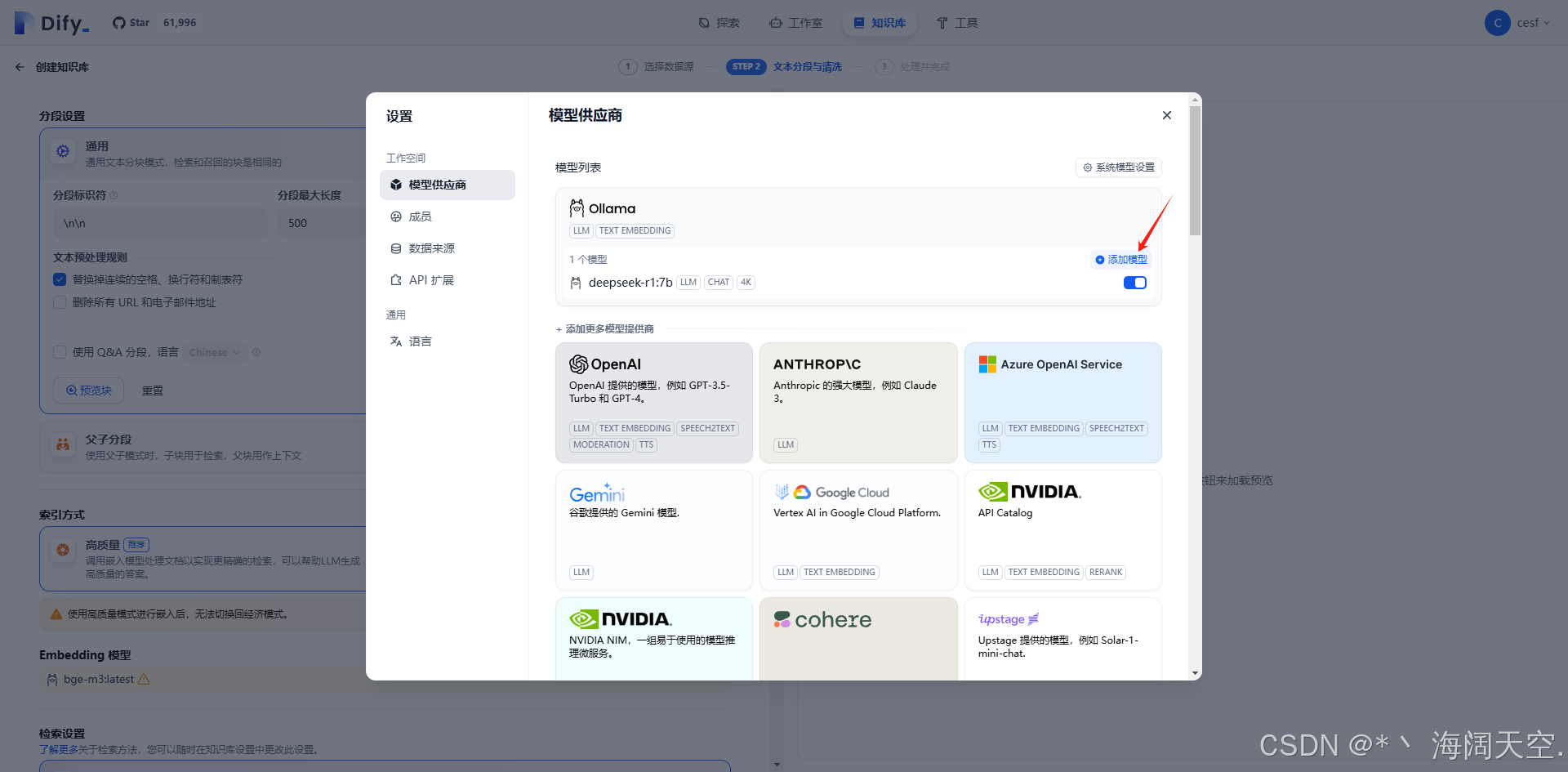Click the orange warning triangle about 高质量模式

click(56, 614)
